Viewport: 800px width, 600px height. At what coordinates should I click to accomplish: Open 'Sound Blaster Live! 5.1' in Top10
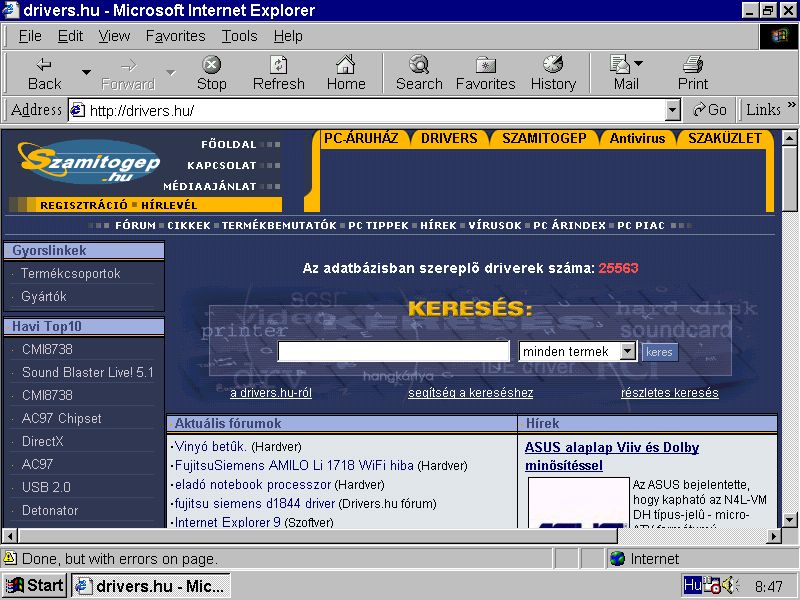(88, 372)
